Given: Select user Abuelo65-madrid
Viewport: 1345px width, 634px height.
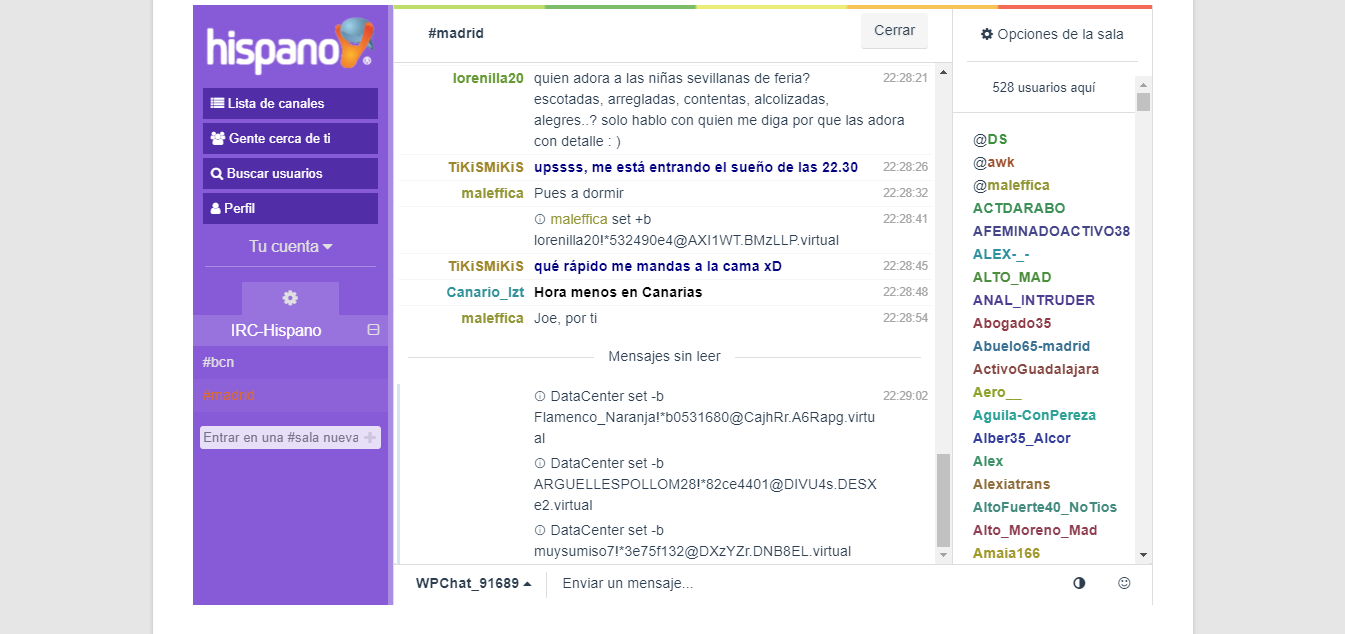Looking at the screenshot, I should (x=1031, y=346).
